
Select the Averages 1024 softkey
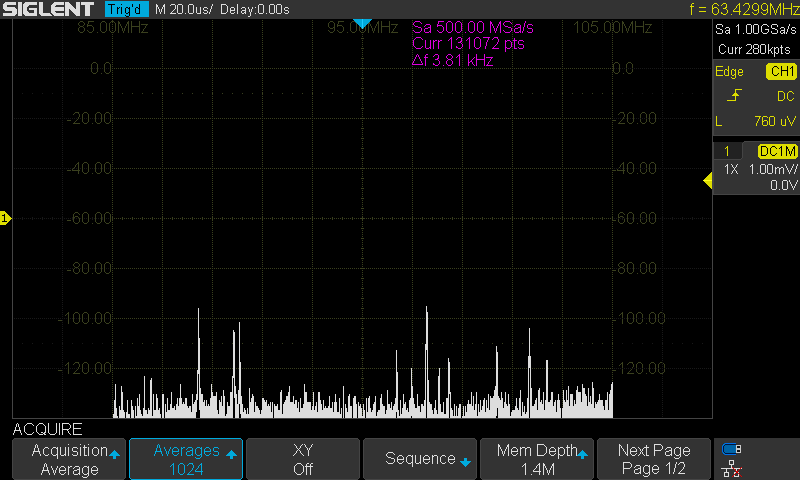(x=186, y=459)
